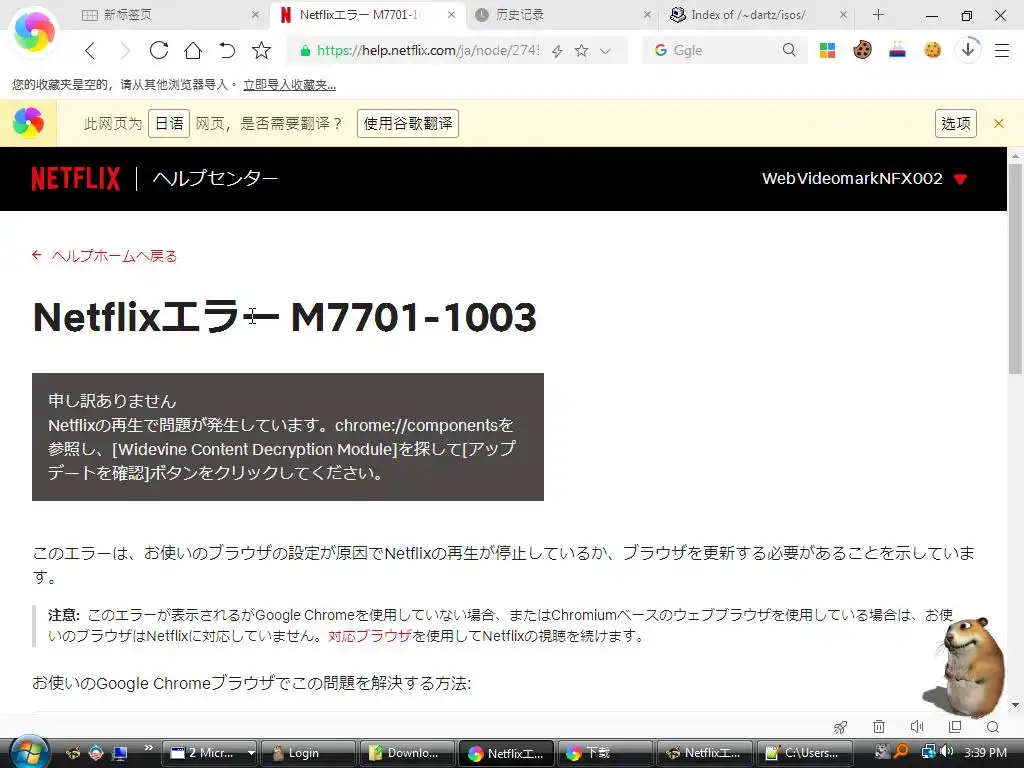Click the trash bin icon in status bar

879,727
